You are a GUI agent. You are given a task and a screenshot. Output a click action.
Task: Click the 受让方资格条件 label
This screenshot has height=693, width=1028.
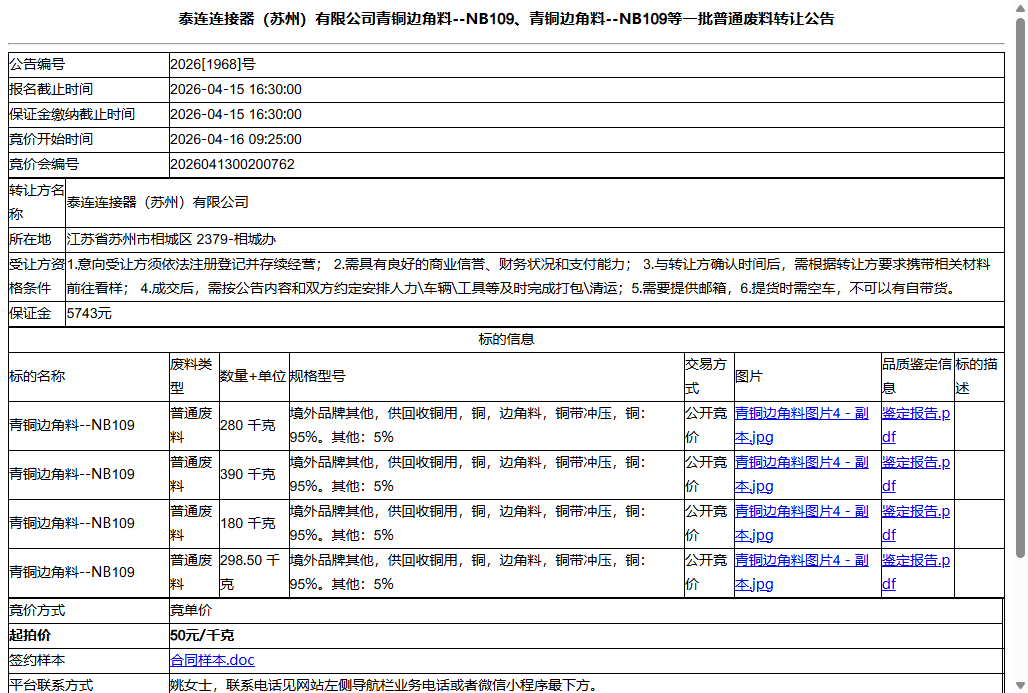pyautogui.click(x=37, y=277)
